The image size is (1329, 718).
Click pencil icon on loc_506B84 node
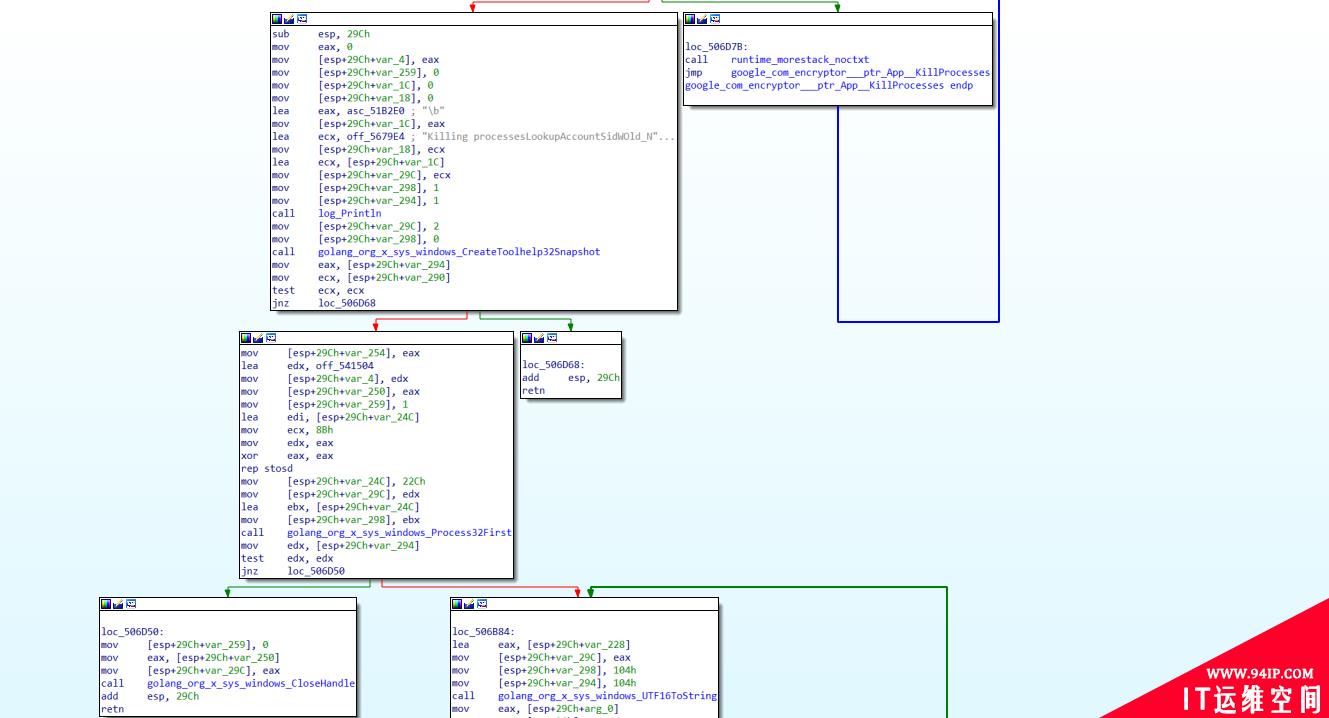pyautogui.click(x=469, y=604)
